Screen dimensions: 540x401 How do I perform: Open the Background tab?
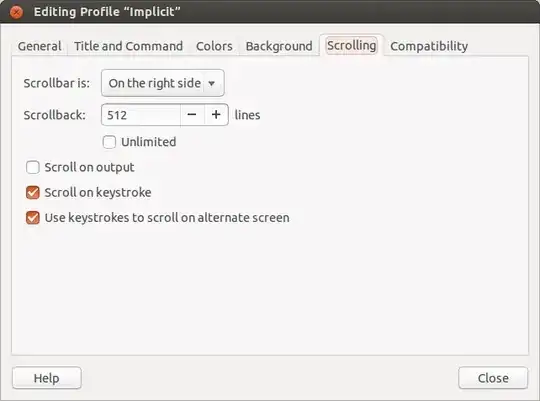point(279,46)
